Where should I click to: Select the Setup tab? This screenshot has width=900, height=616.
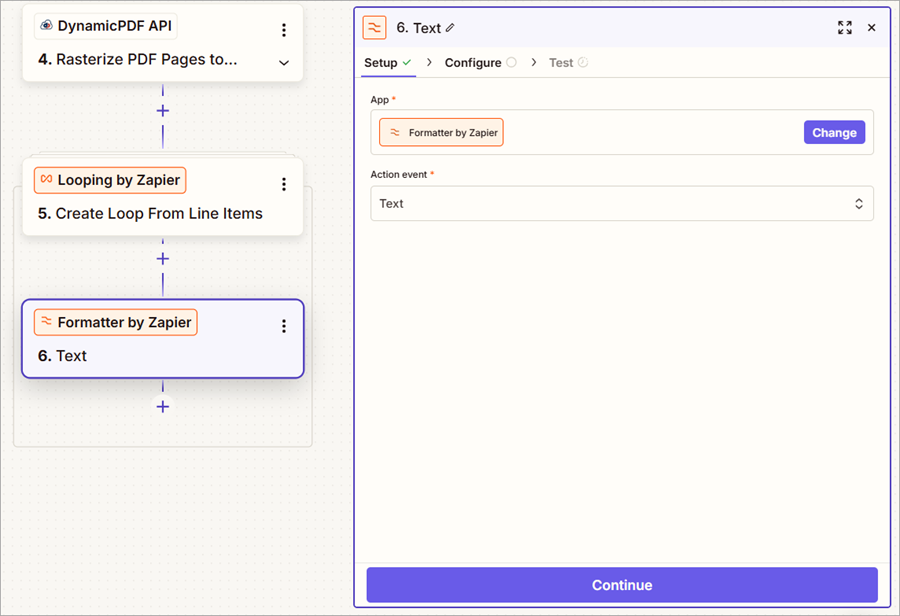point(381,62)
